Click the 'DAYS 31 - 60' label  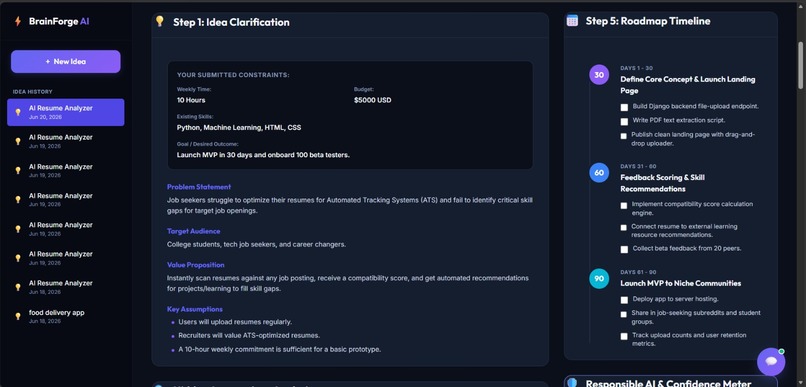coord(638,167)
